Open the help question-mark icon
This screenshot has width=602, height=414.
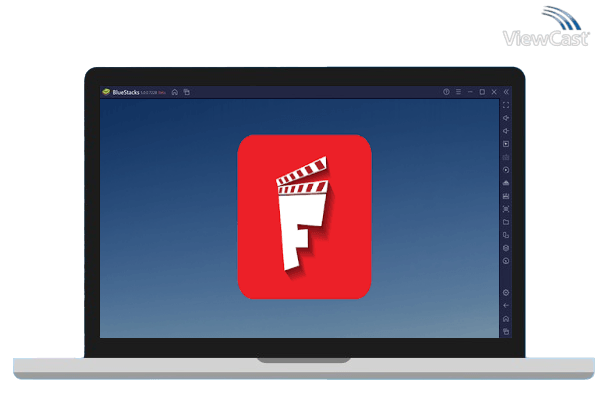pos(446,92)
